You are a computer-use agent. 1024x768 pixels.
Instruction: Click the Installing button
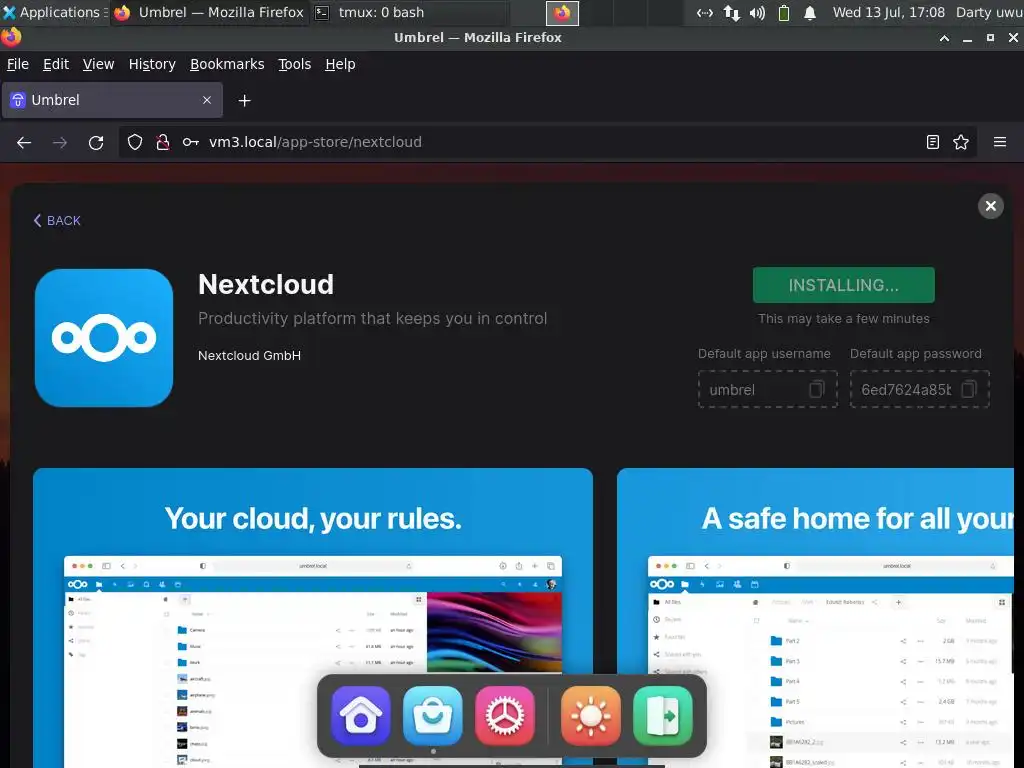pos(843,285)
